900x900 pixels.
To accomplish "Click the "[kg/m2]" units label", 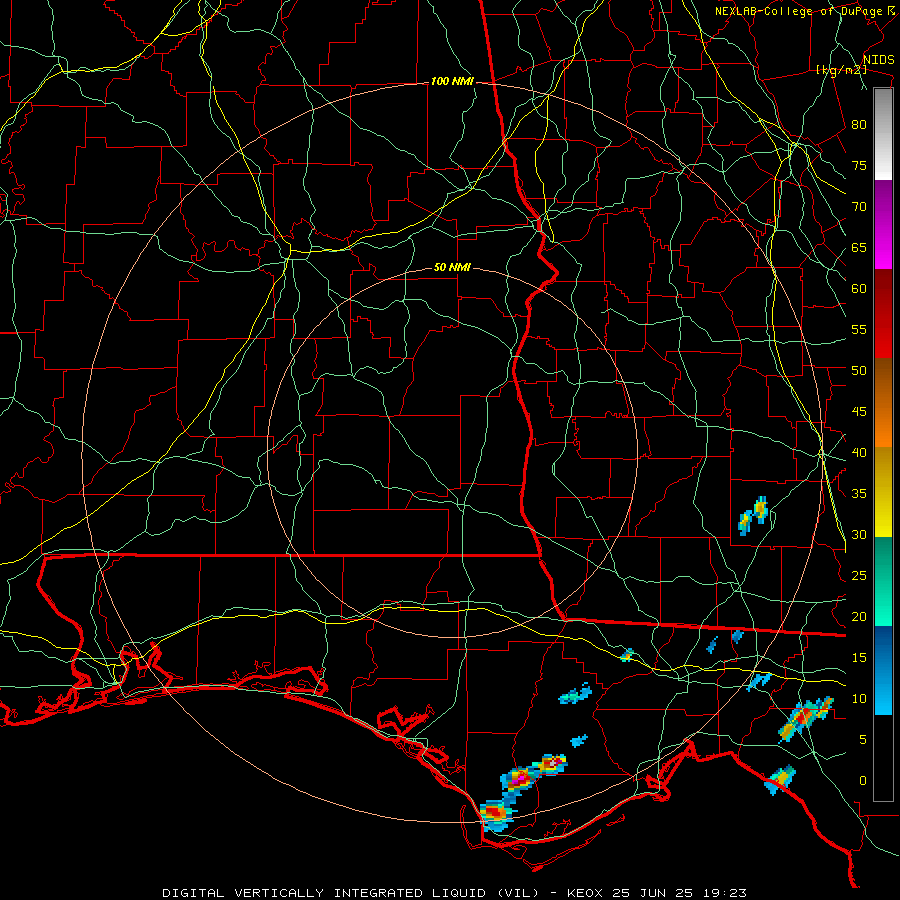I will [841, 70].
